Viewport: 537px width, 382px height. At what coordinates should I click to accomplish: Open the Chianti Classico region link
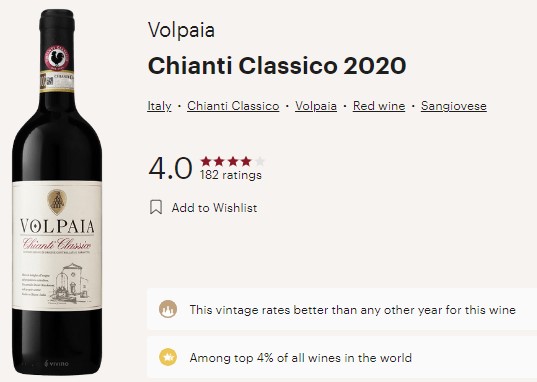[x=233, y=106]
